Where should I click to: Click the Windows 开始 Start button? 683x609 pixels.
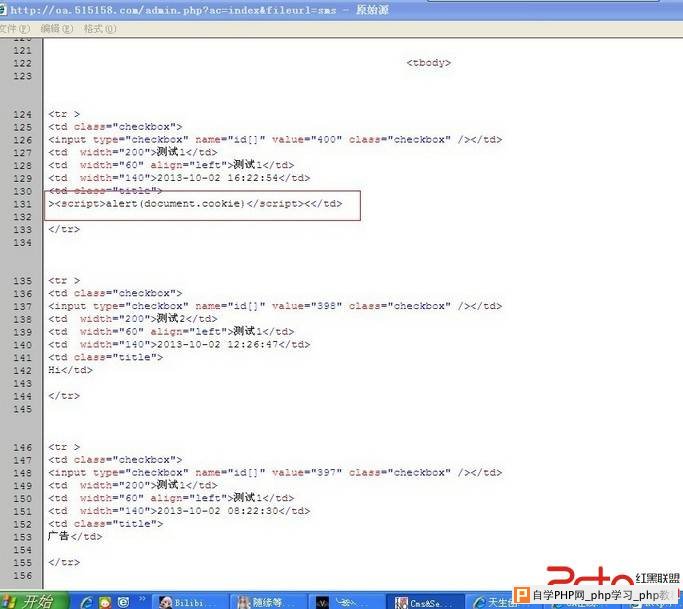(34, 602)
